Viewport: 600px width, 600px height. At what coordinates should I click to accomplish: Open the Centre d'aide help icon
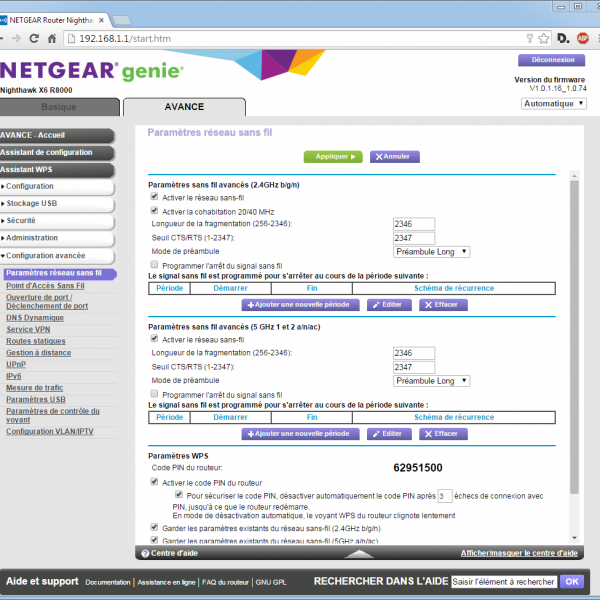pyautogui.click(x=145, y=553)
